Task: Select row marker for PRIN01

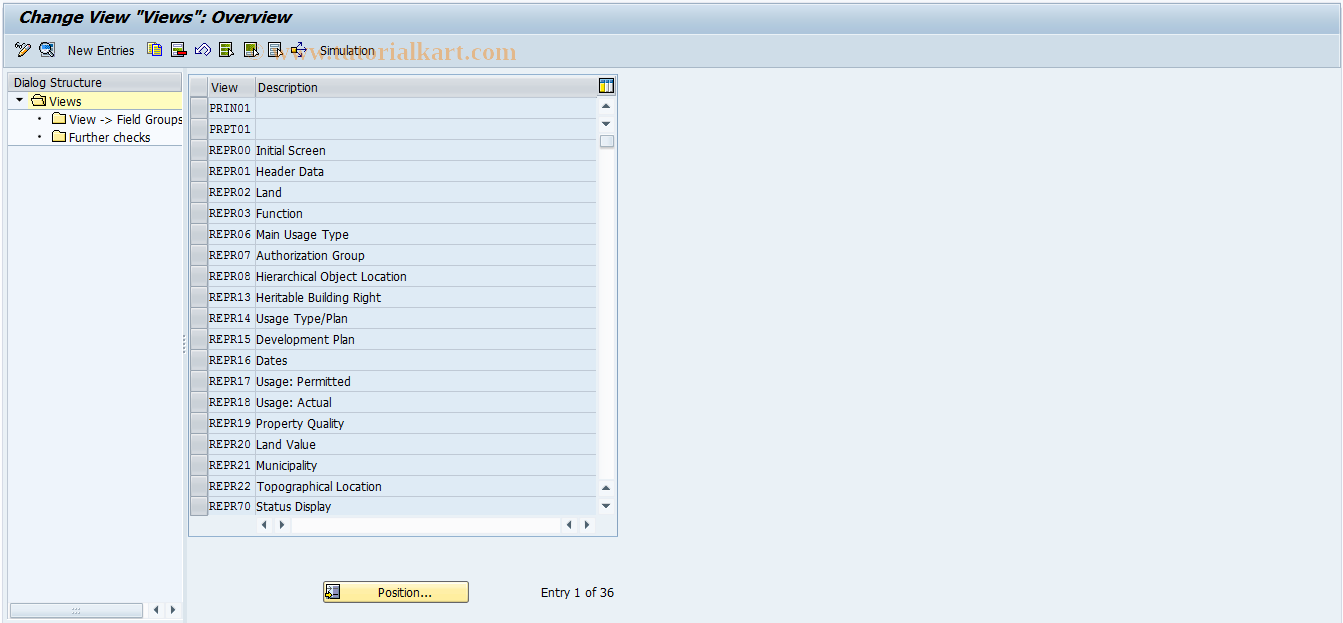Action: click(199, 108)
